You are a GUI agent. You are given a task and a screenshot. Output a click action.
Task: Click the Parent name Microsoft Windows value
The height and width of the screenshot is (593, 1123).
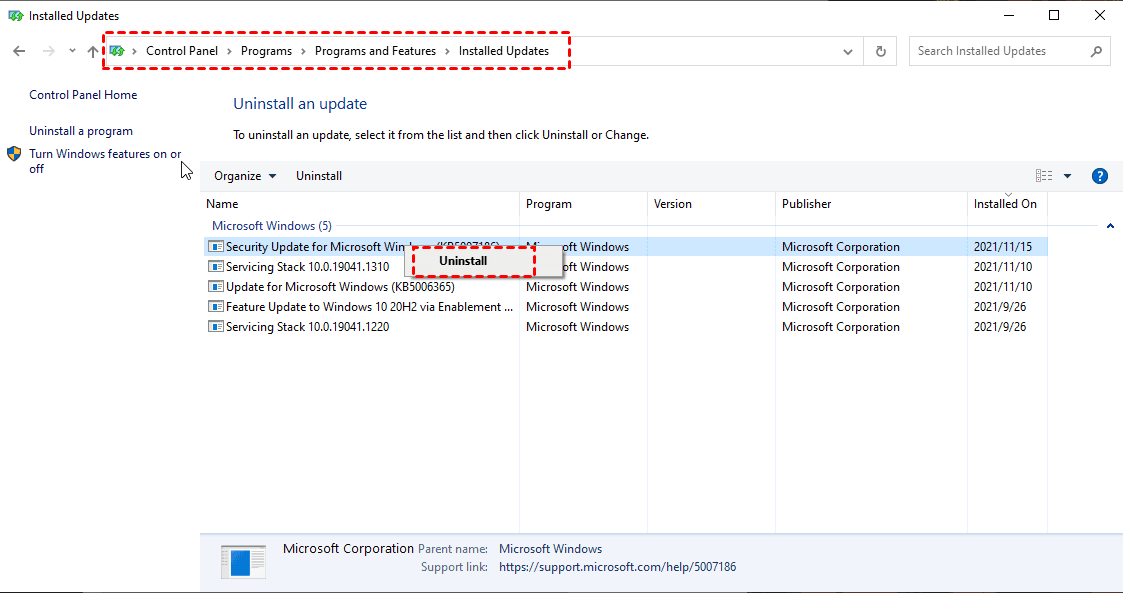pos(550,549)
